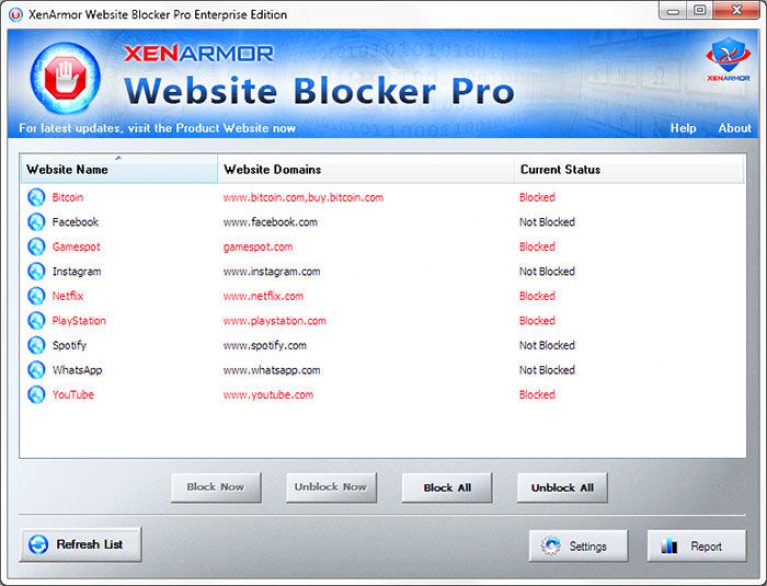
Task: Select the Netflix website name
Action: (68, 296)
